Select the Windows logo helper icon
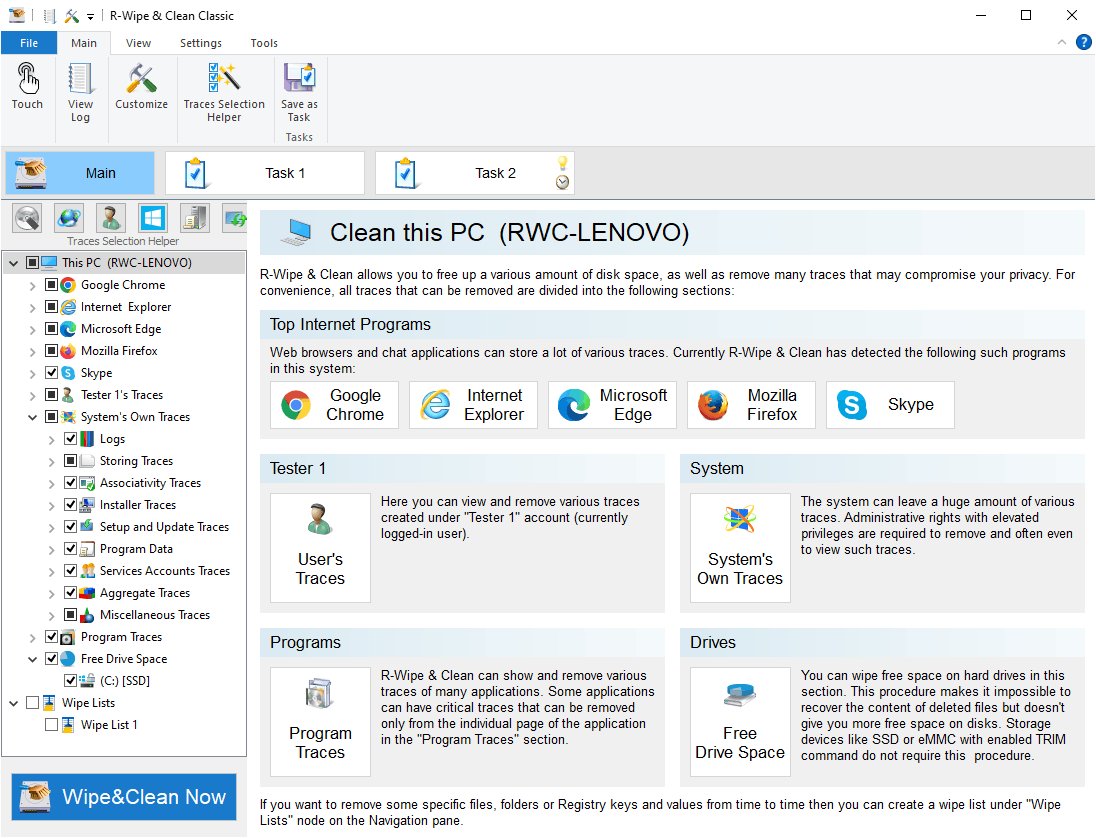 tap(152, 218)
